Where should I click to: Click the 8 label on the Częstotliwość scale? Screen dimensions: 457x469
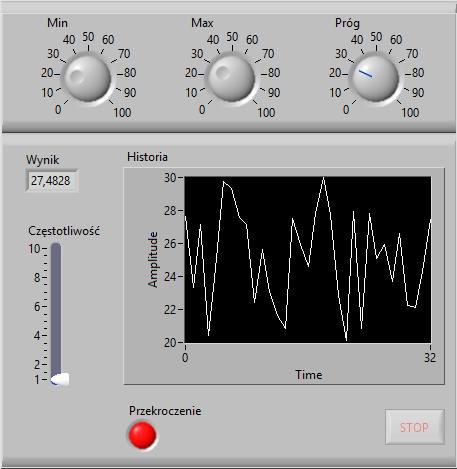point(37,278)
